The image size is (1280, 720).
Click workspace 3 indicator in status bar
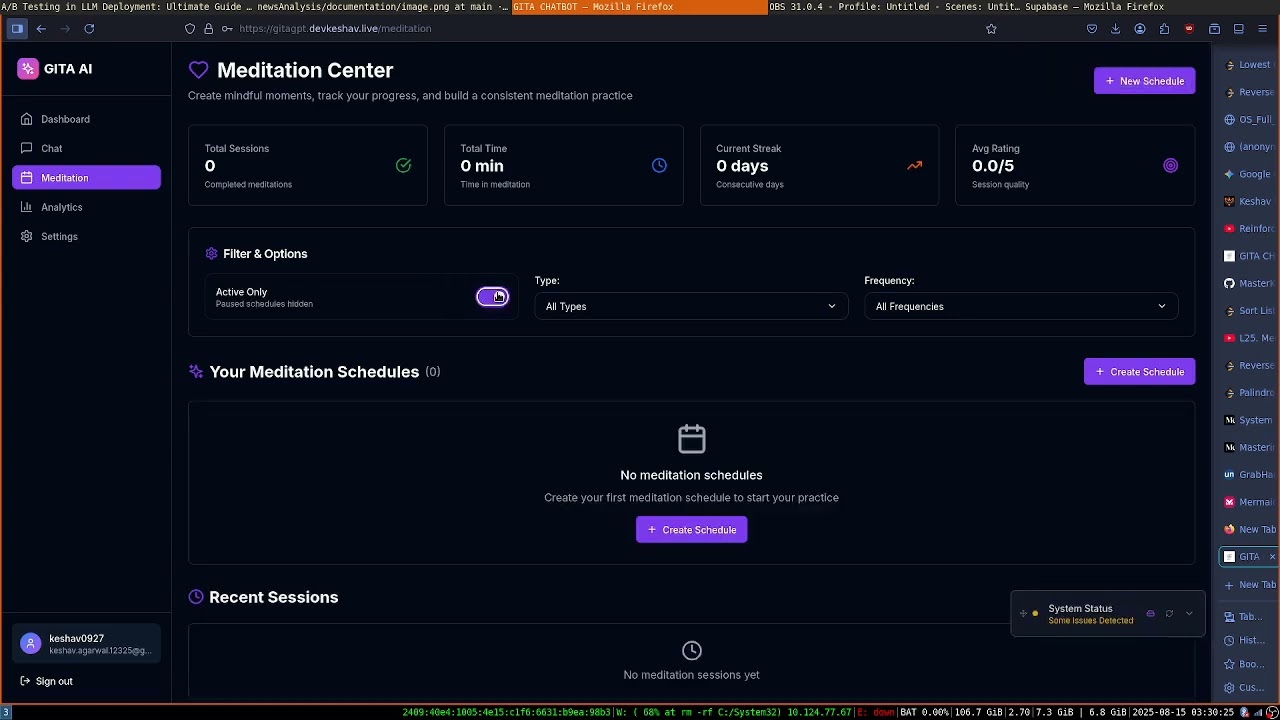pyautogui.click(x=6, y=712)
